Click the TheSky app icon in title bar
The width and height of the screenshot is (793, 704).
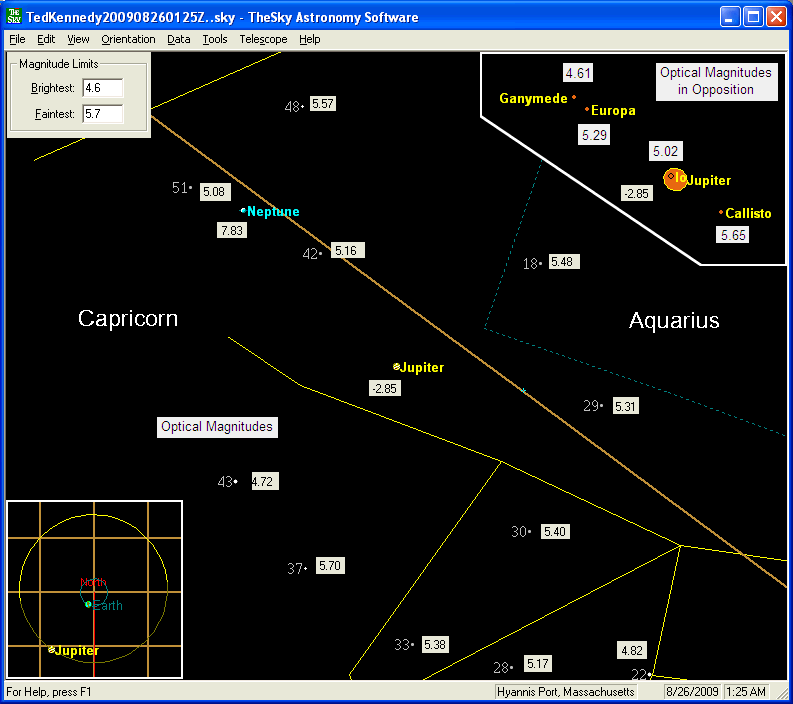(x=14, y=17)
